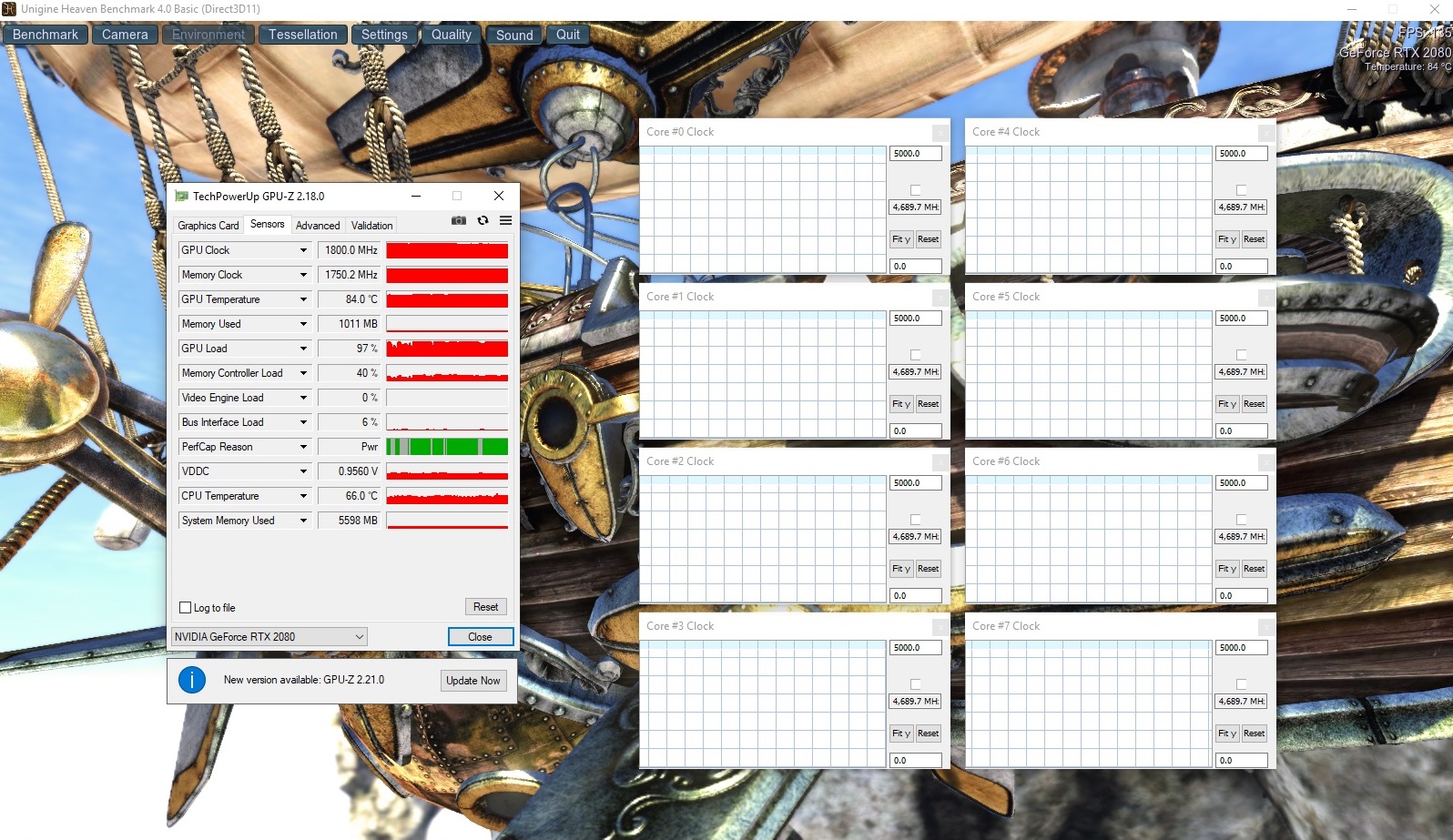
Task: Click the GPU Temperature red history graph
Action: point(447,299)
